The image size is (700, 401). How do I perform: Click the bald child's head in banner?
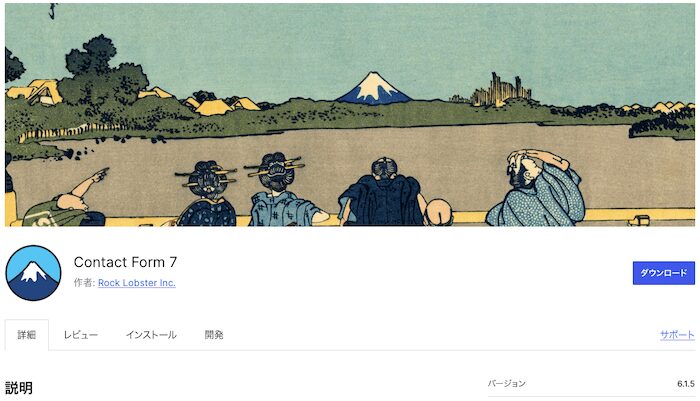(x=439, y=212)
